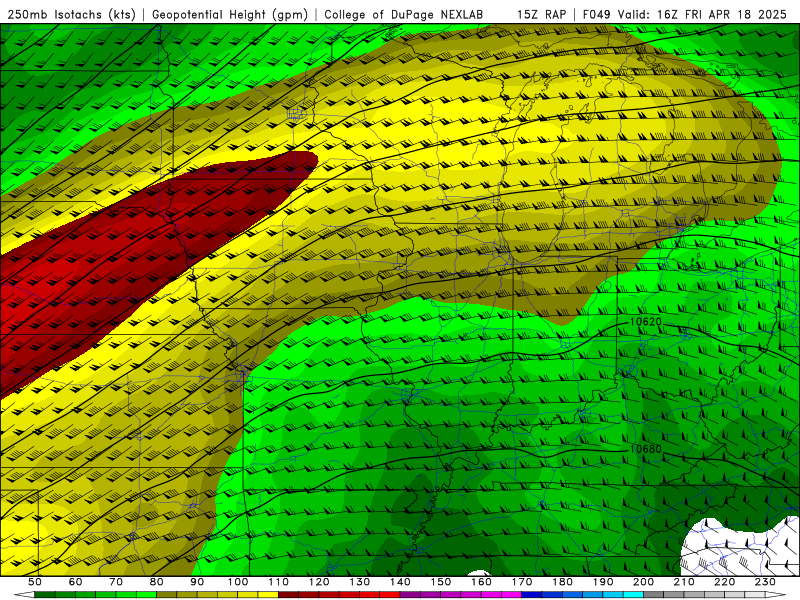Click the 230 label on the color scale

tap(765, 582)
